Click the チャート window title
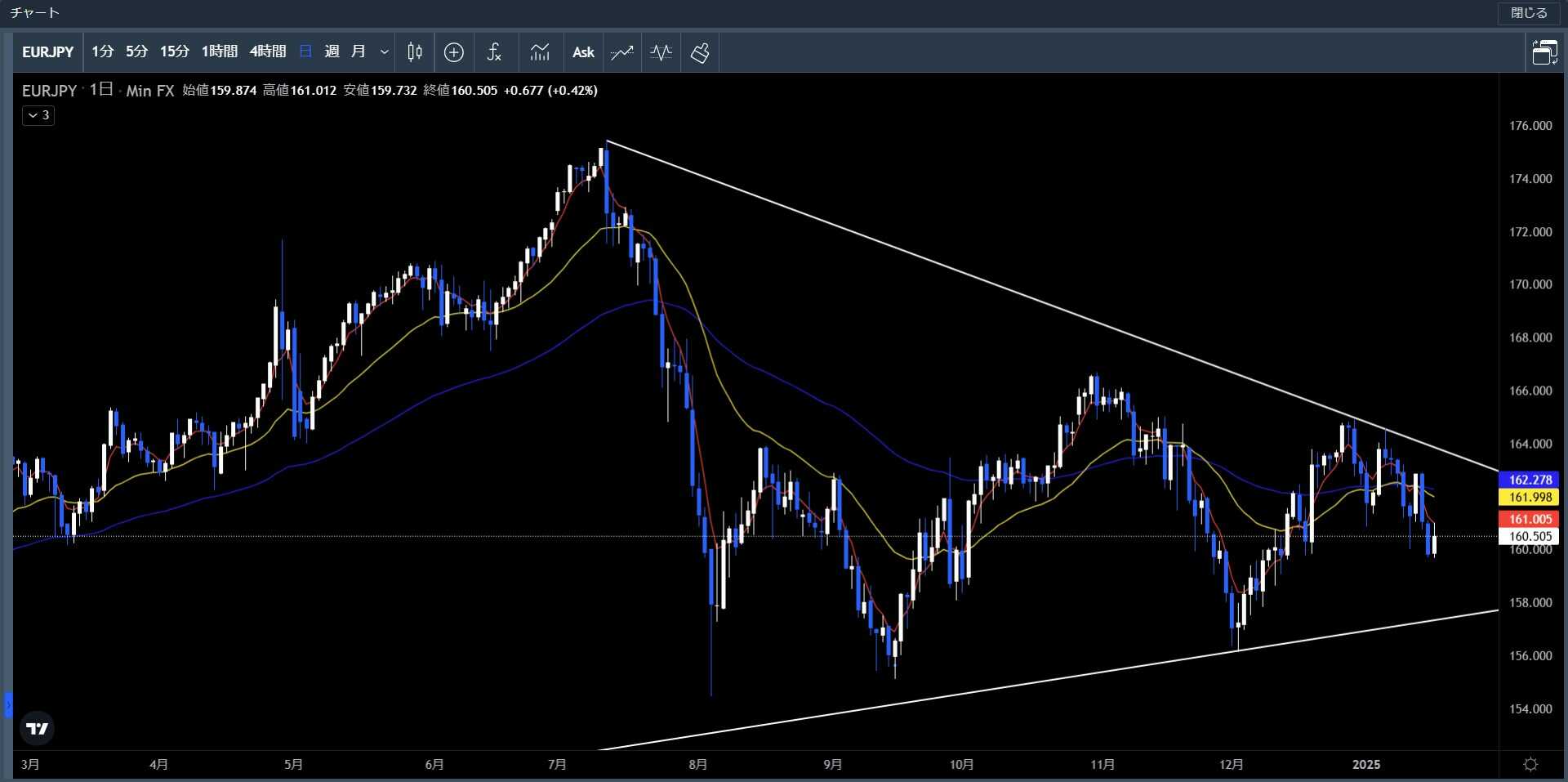Image resolution: width=1568 pixels, height=782 pixels. (x=34, y=13)
